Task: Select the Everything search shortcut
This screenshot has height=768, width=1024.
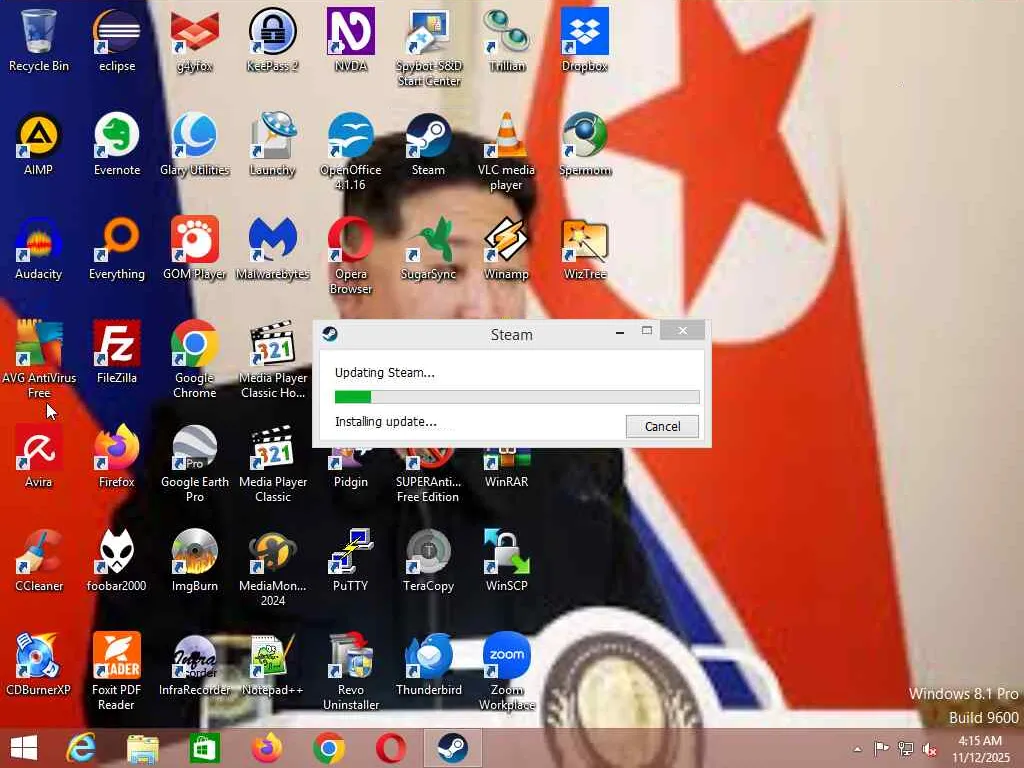Action: coord(117,249)
